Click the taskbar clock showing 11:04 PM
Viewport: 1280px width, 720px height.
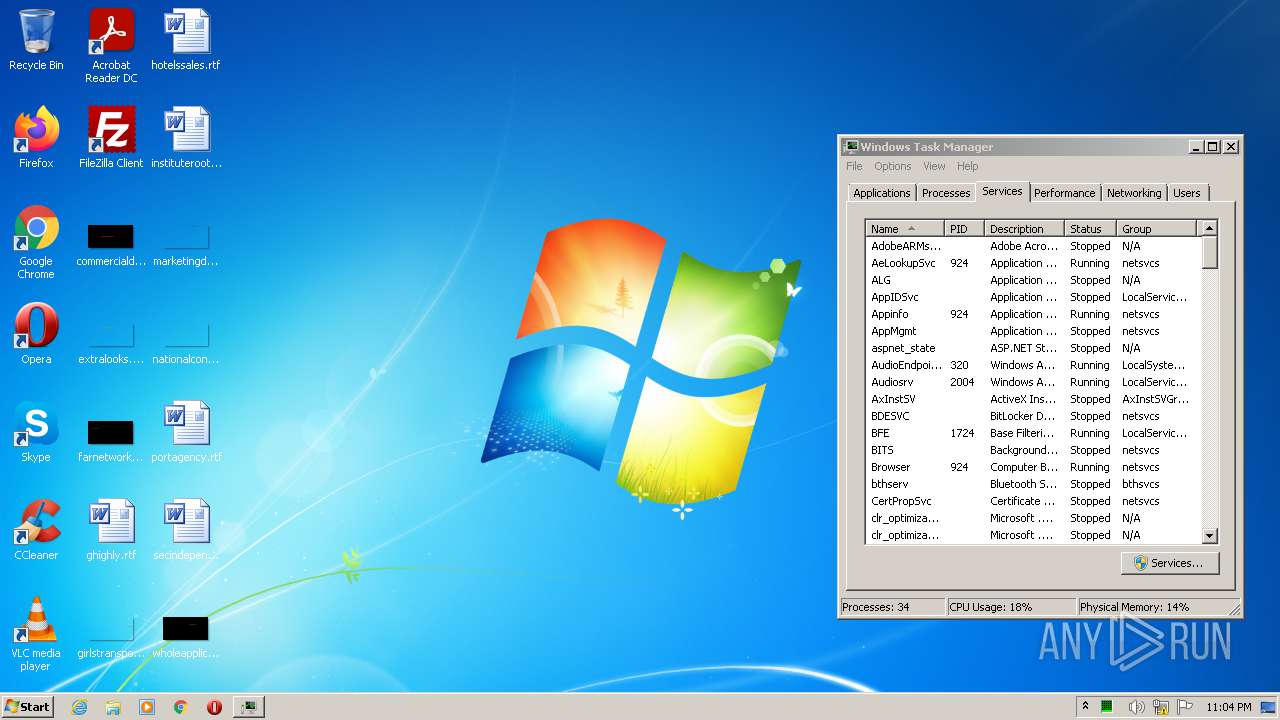click(1229, 707)
